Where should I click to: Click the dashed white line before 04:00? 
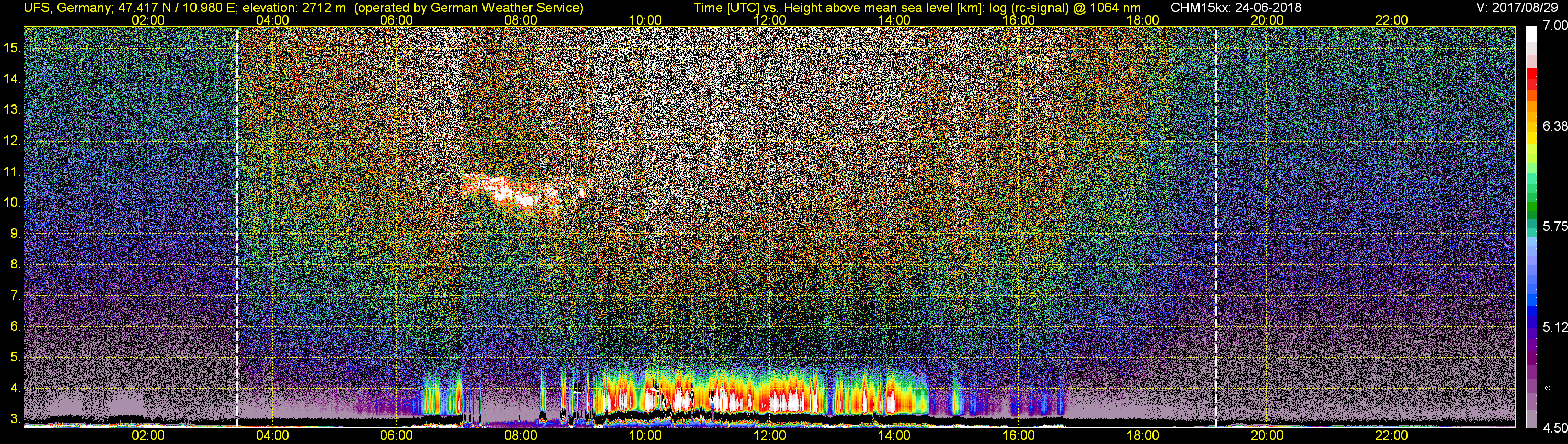click(x=237, y=226)
